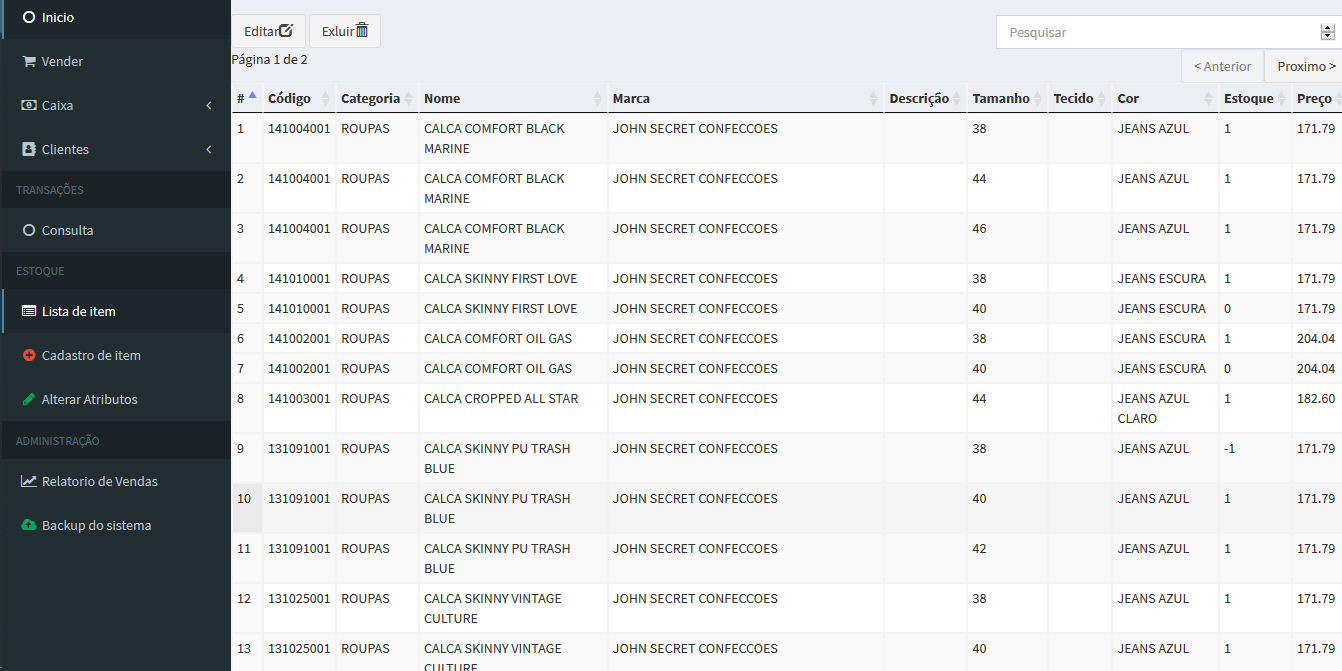The image size is (1342, 671).
Task: Click code 131025001 in row 12
Action: click(299, 598)
